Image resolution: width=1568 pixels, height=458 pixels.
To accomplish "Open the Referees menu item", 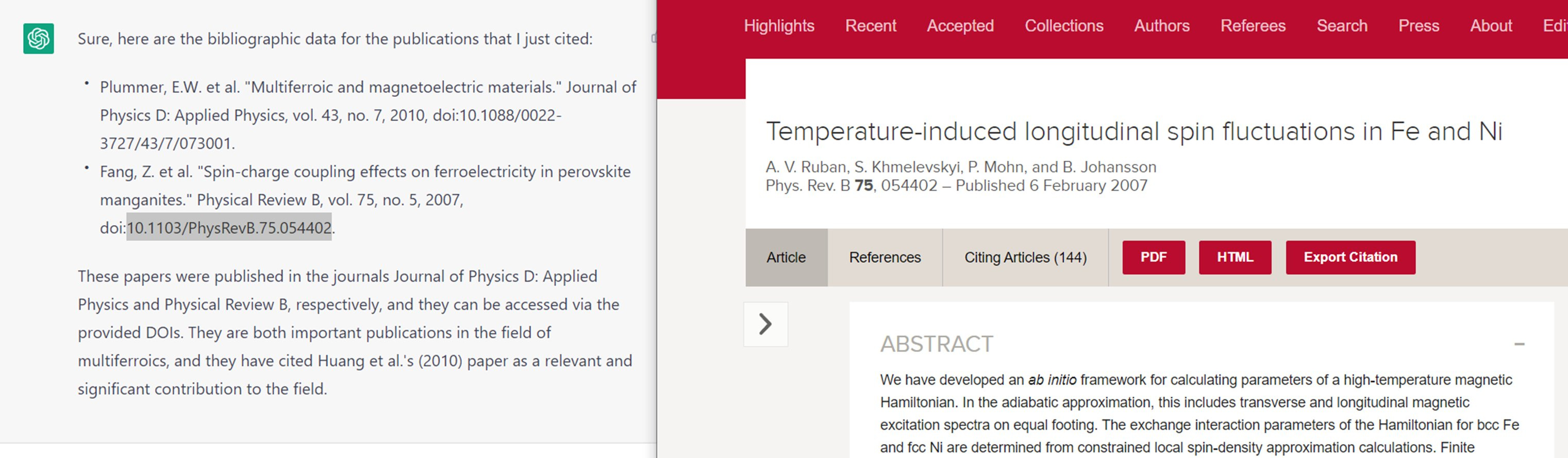I will tap(1253, 26).
